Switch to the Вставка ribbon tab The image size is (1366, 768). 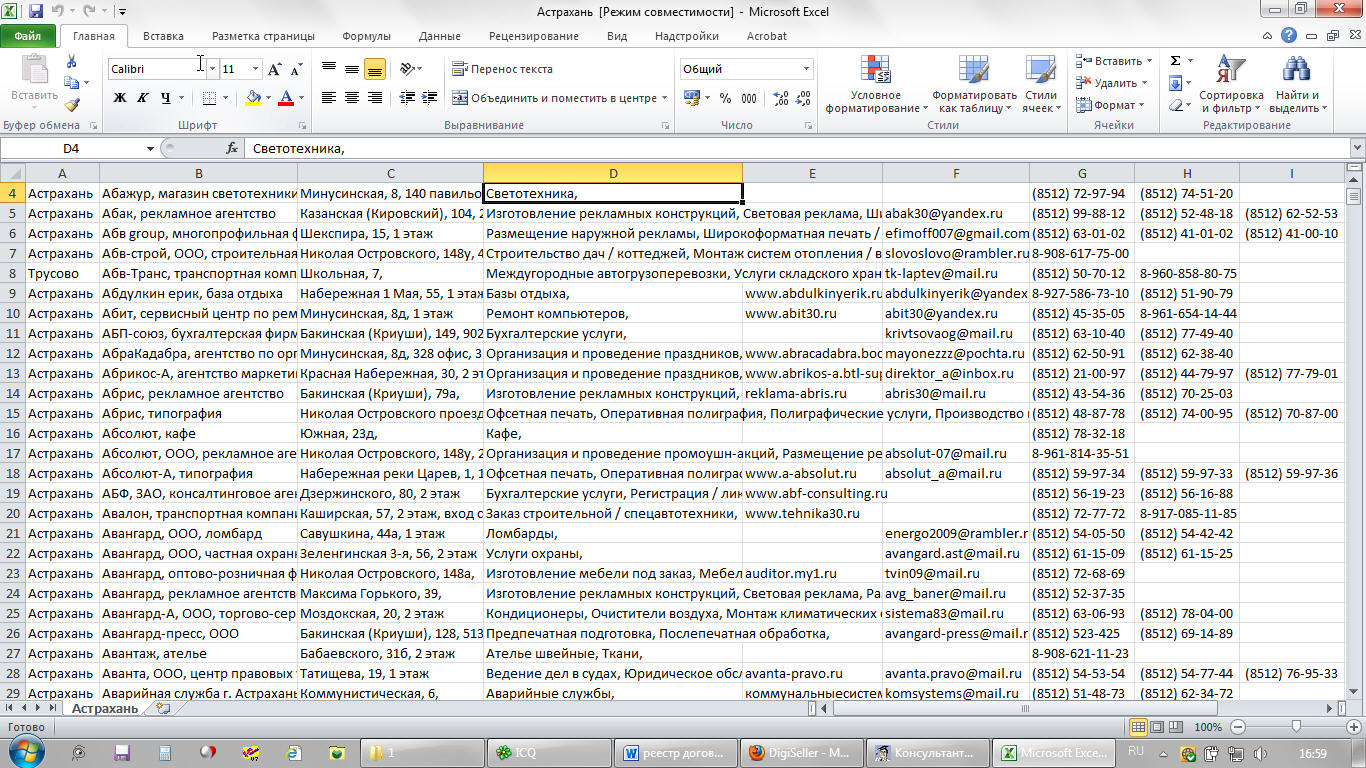point(163,36)
